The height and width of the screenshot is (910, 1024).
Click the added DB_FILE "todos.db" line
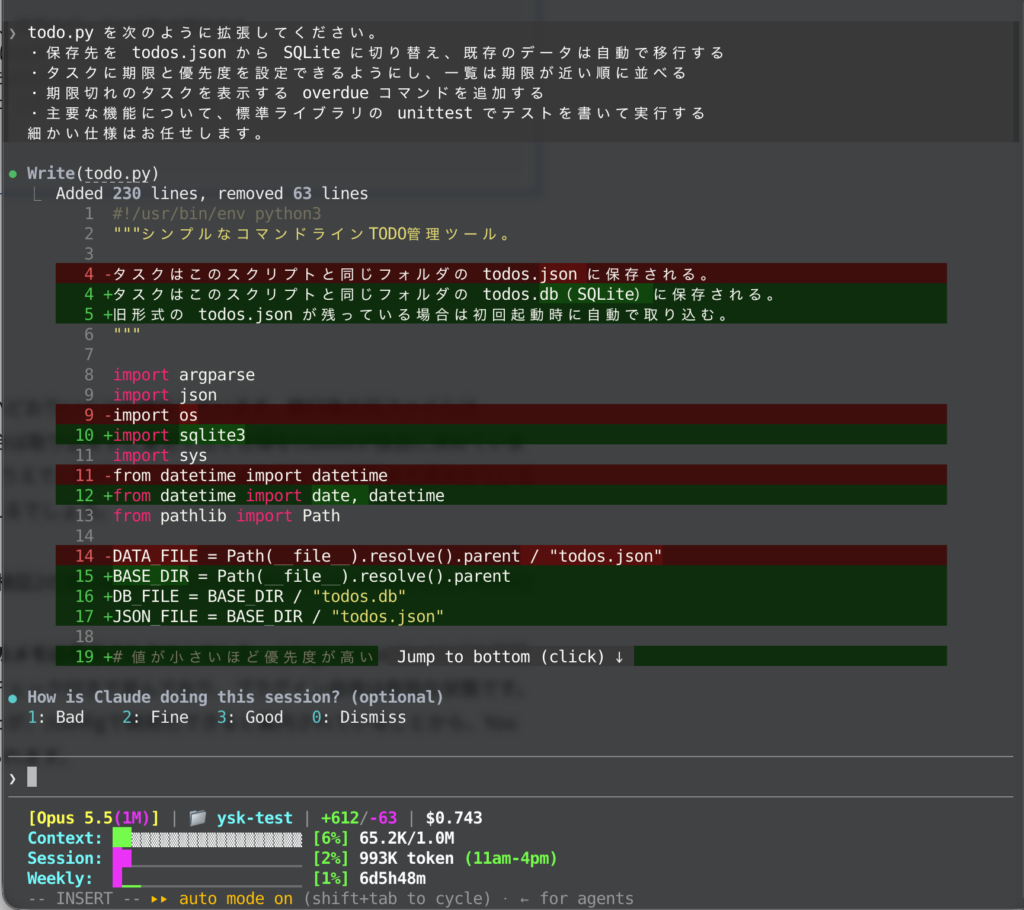click(x=501, y=596)
